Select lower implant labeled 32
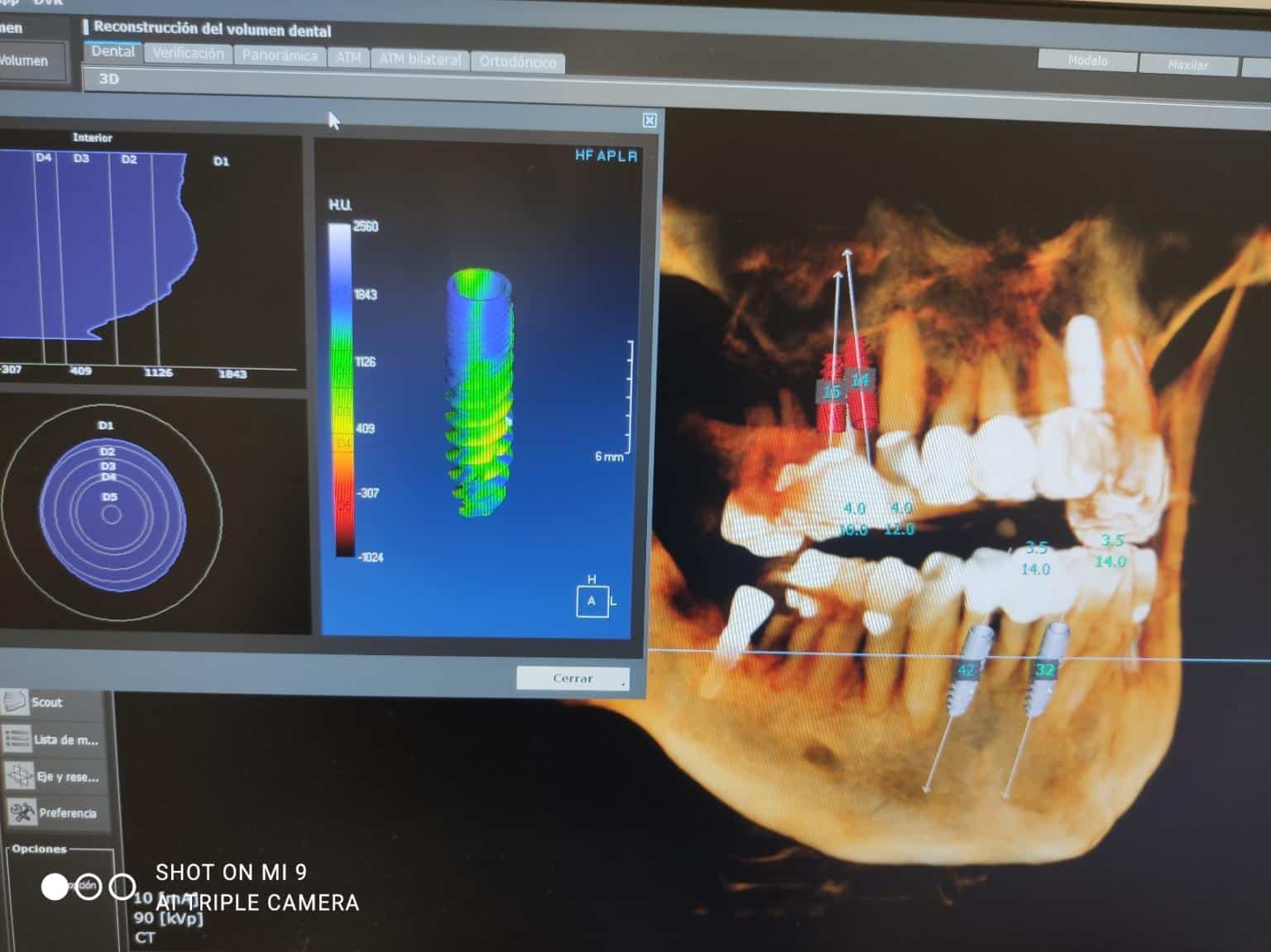This screenshot has width=1271, height=952. [x=1044, y=669]
